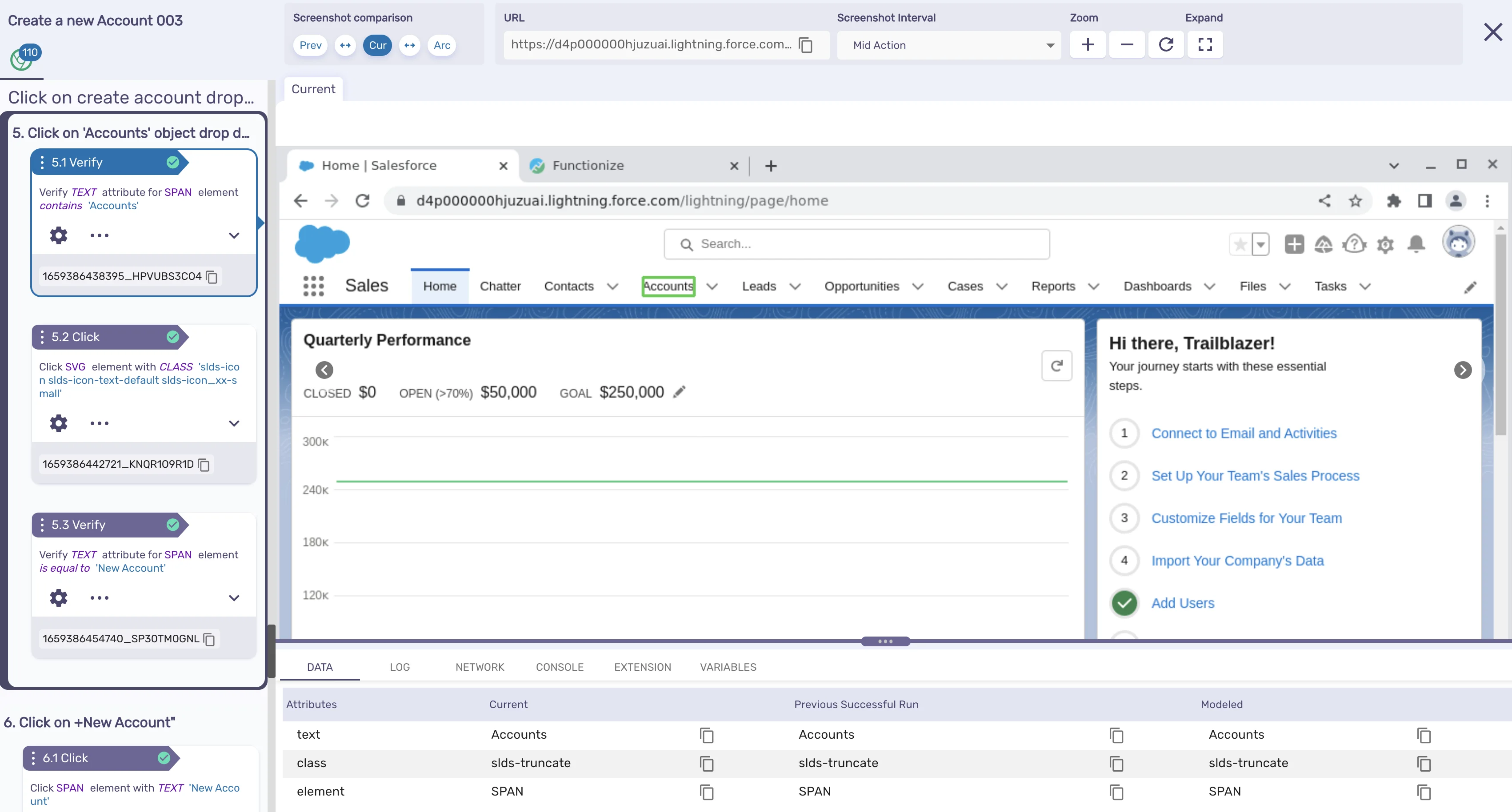Zoom in on the screenshot with plus icon

coord(1087,44)
